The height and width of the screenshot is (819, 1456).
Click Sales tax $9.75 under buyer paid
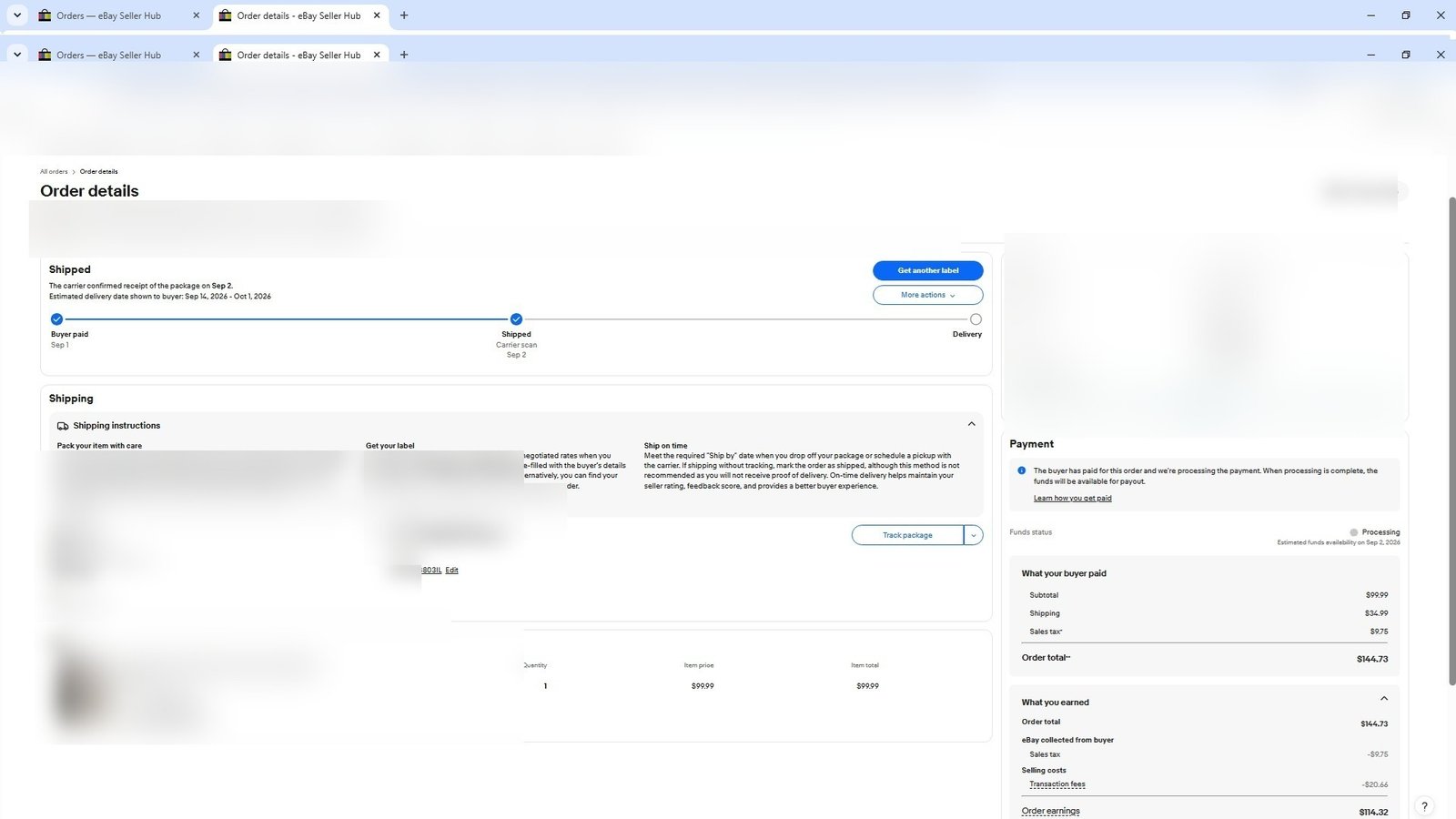pyautogui.click(x=1379, y=632)
